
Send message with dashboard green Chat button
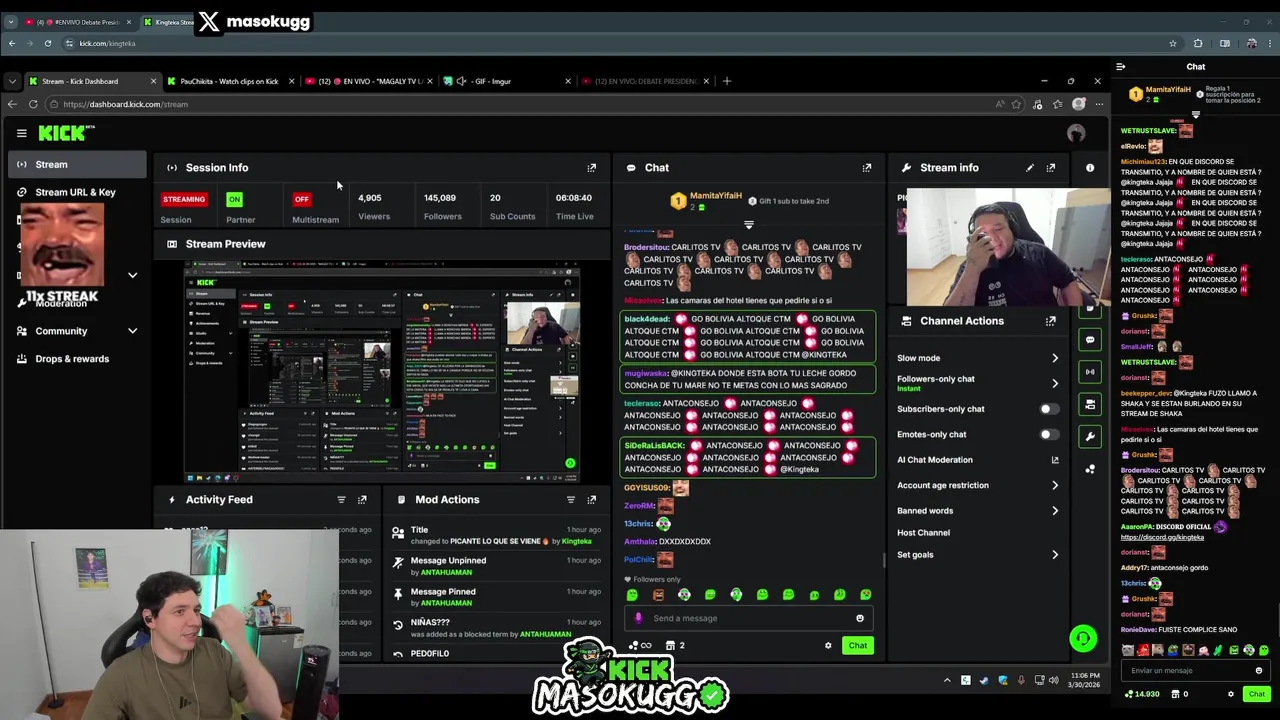tap(858, 646)
